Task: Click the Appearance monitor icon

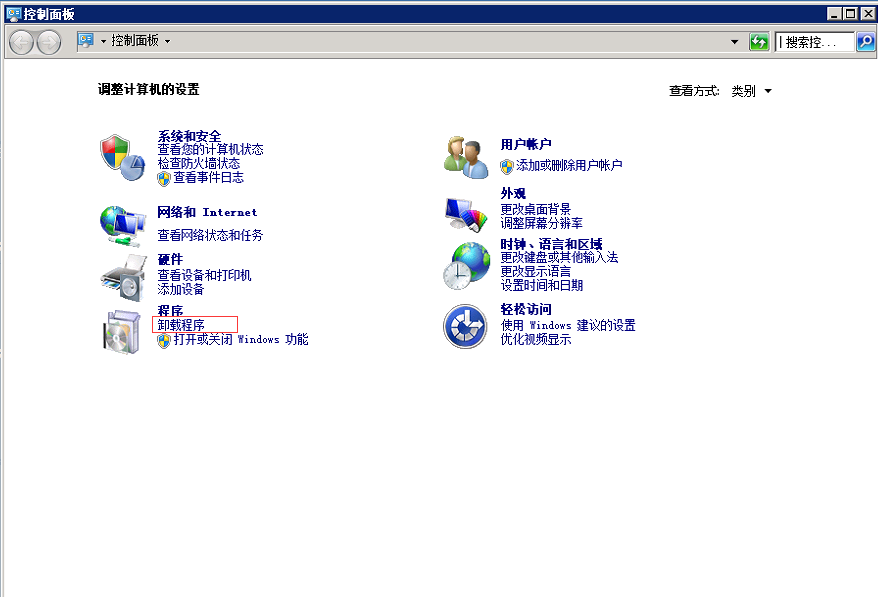Action: (463, 213)
